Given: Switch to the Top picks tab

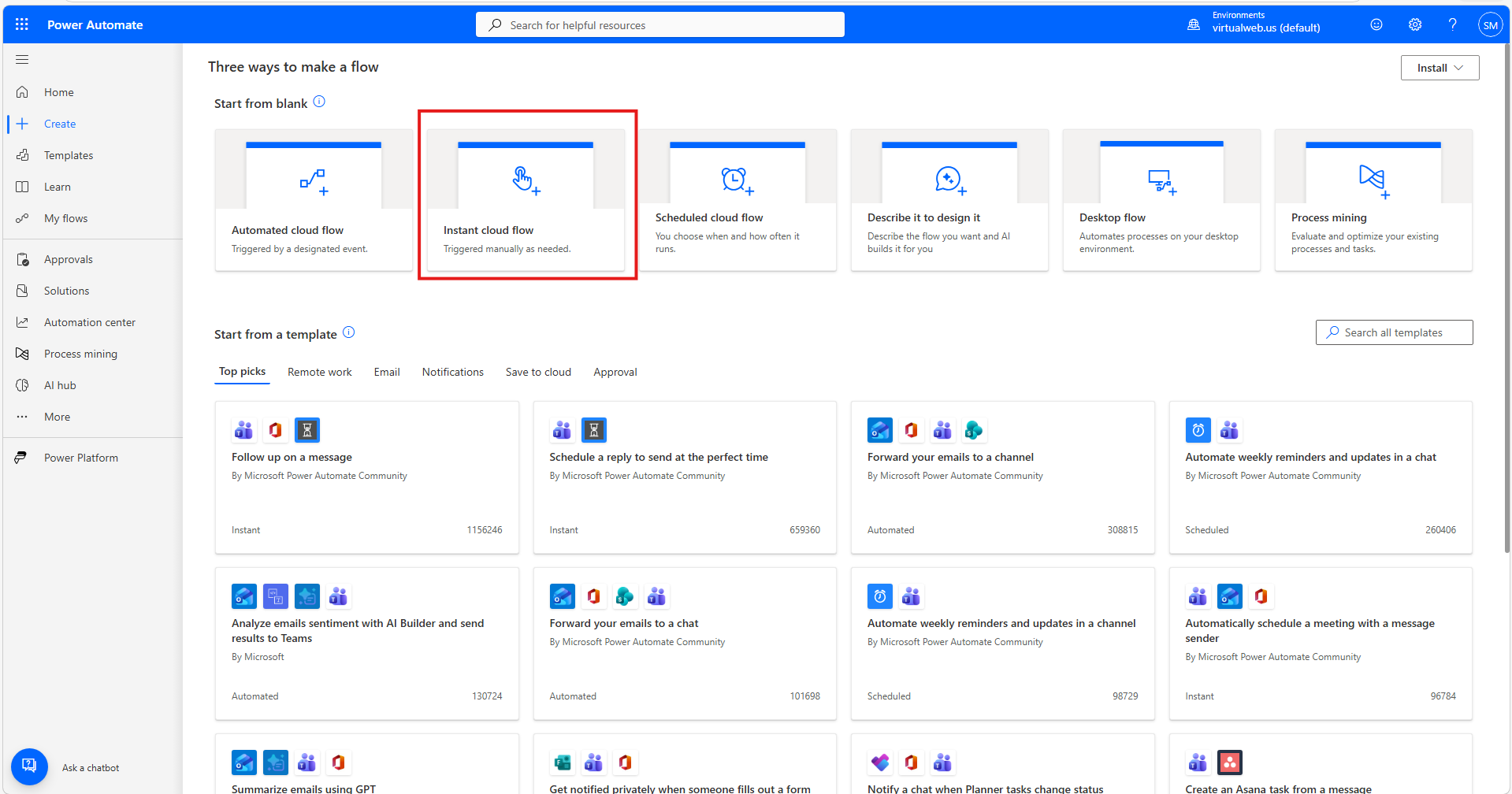Looking at the screenshot, I should pyautogui.click(x=242, y=372).
